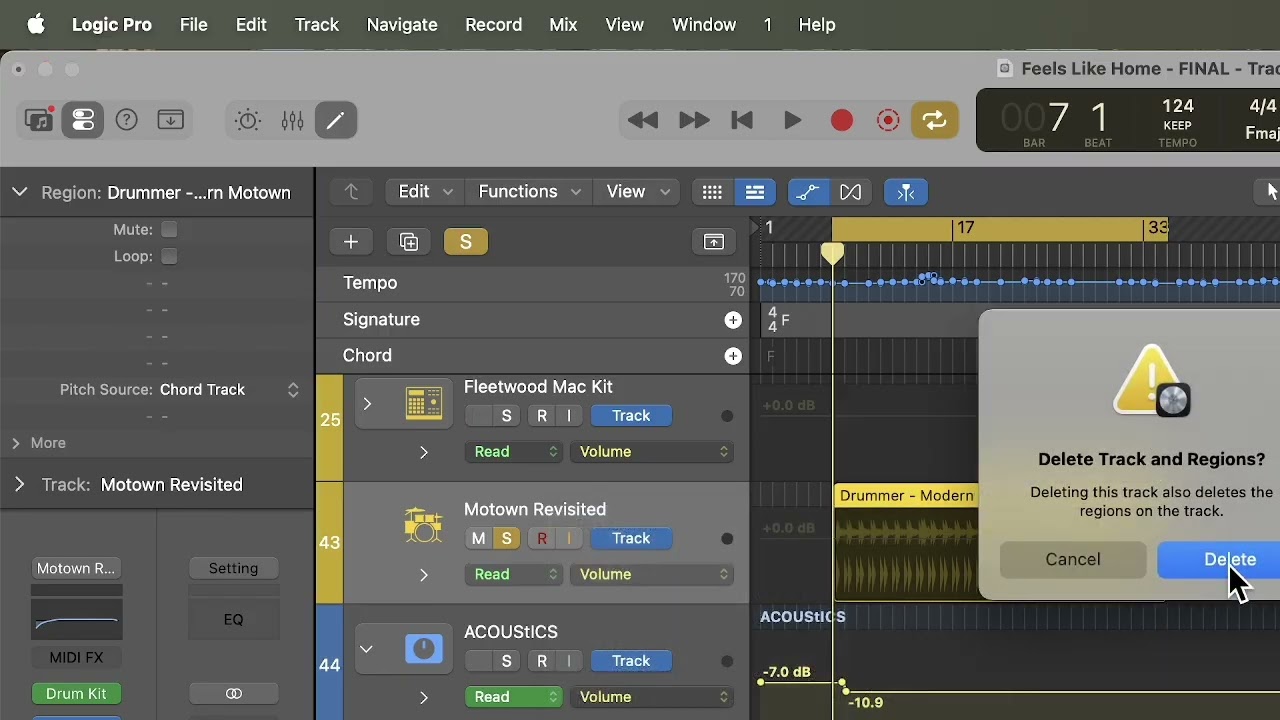1280x720 pixels.
Task: Click the Fast Forward transport button
Action: point(694,121)
